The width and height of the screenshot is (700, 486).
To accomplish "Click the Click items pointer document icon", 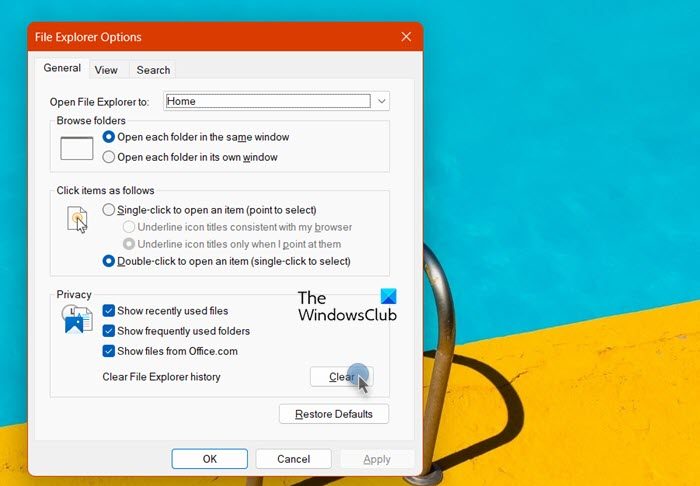I will point(77,219).
